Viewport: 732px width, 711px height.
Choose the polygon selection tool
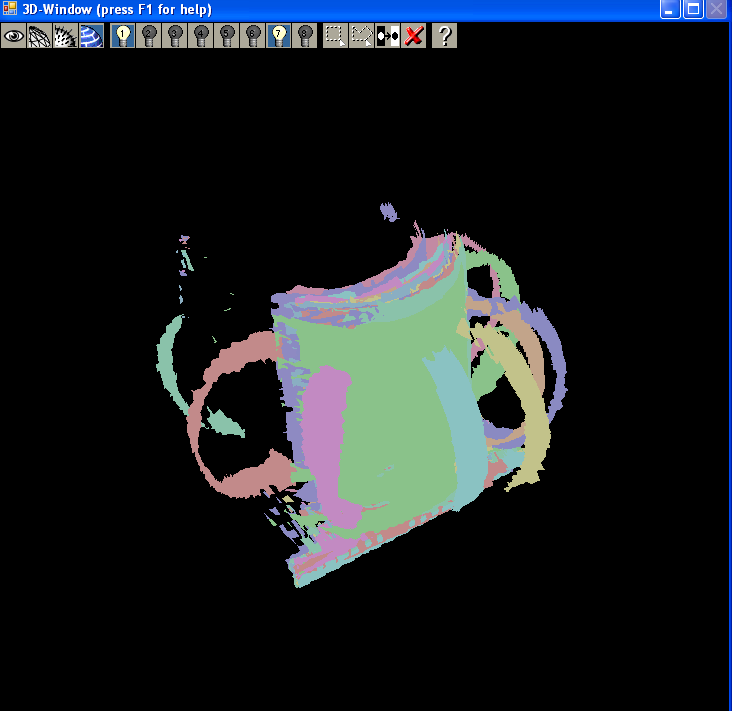click(362, 35)
